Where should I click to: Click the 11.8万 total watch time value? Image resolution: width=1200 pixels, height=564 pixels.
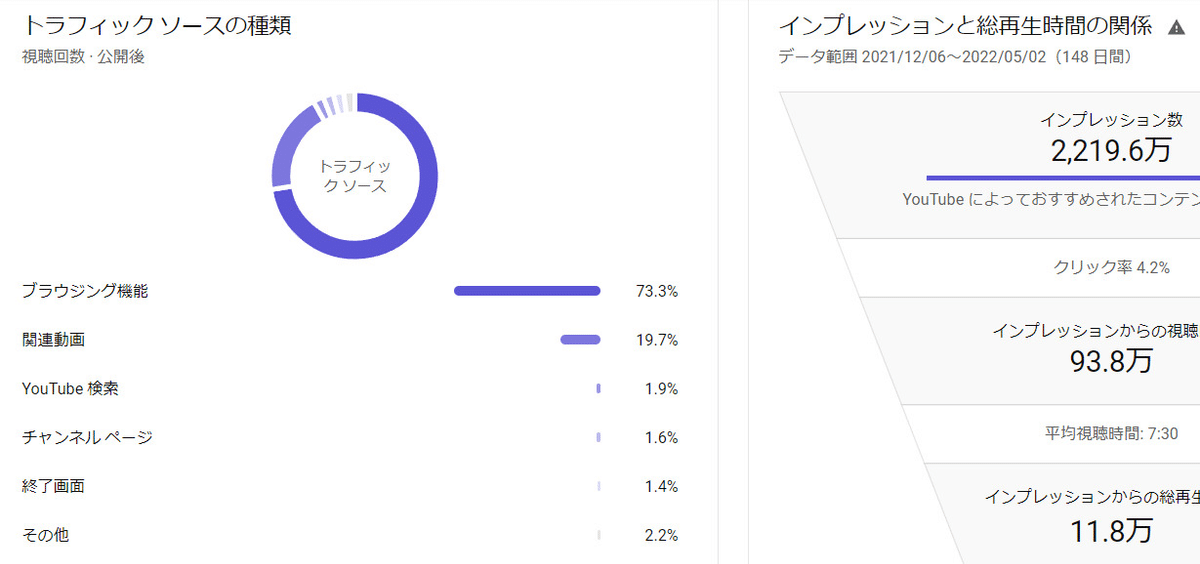coord(1111,530)
